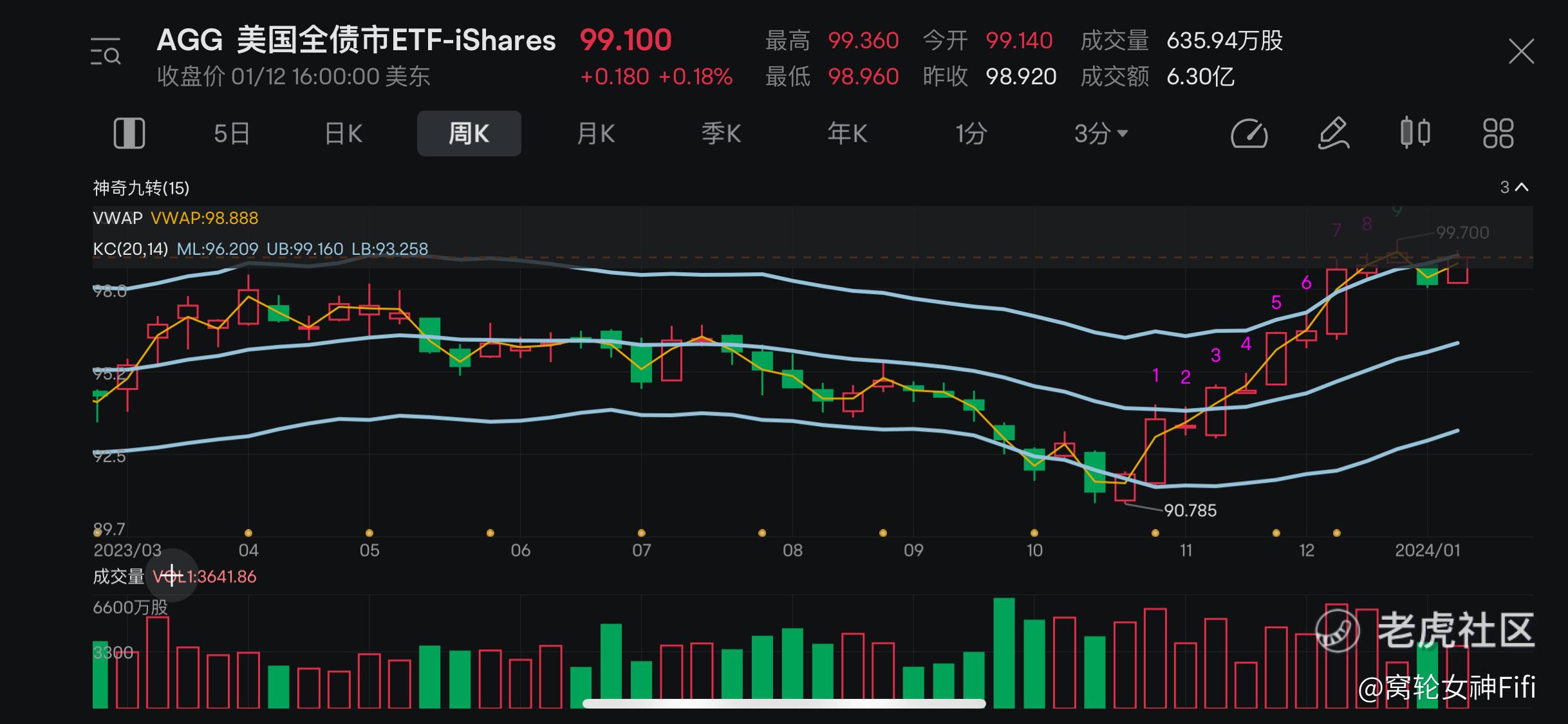Click the 2023/03 date axis label
Viewport: 1568px width, 724px height.
tap(127, 550)
